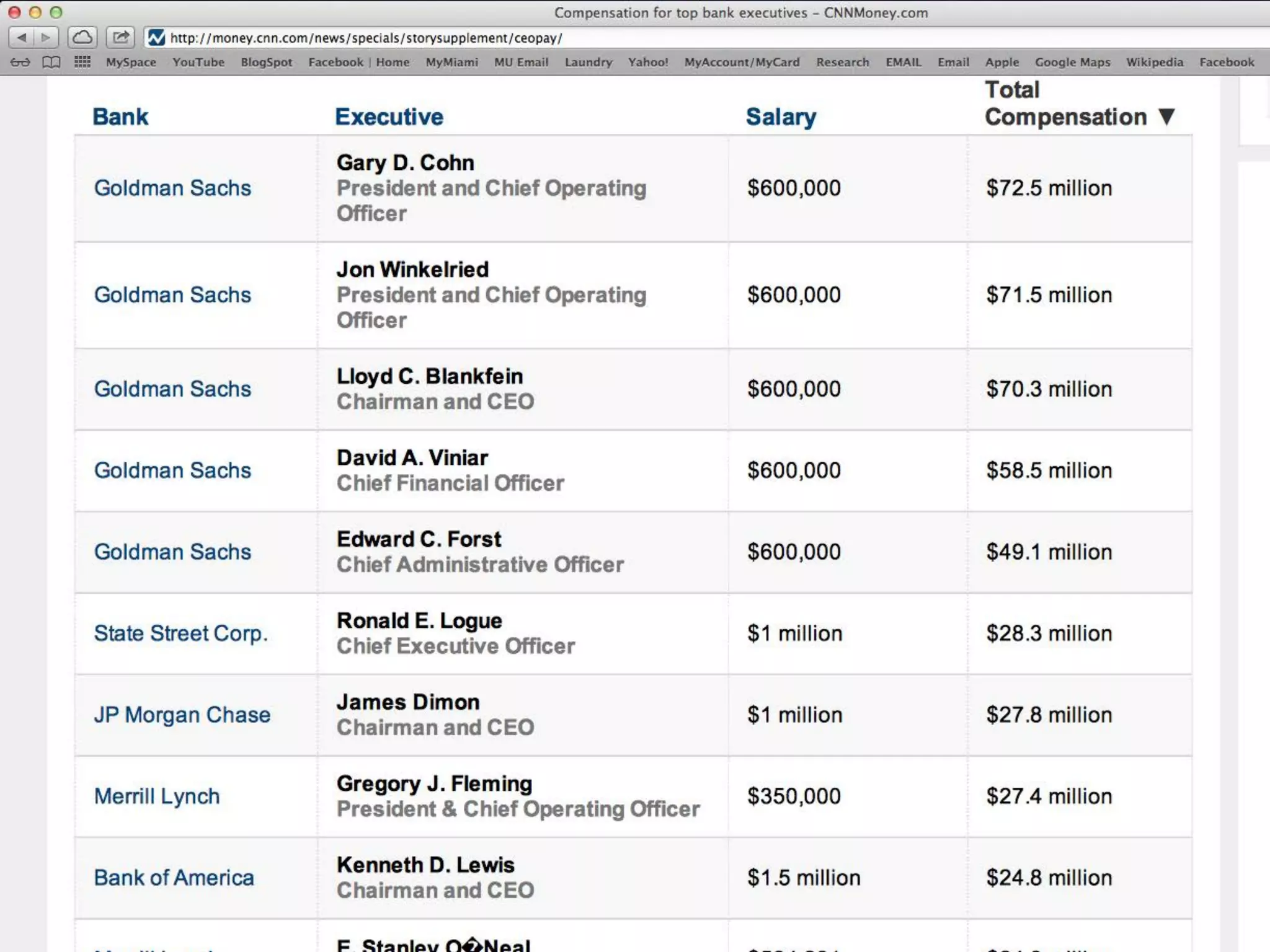1270x952 pixels.
Task: Open the Reading List glasses icon
Action: pos(20,62)
